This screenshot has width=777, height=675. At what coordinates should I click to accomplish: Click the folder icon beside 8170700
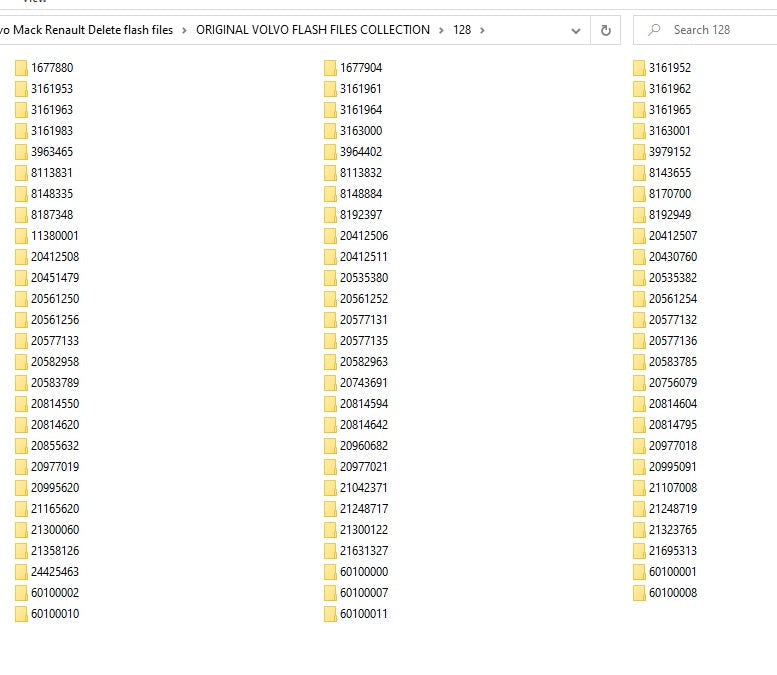[x=639, y=194]
